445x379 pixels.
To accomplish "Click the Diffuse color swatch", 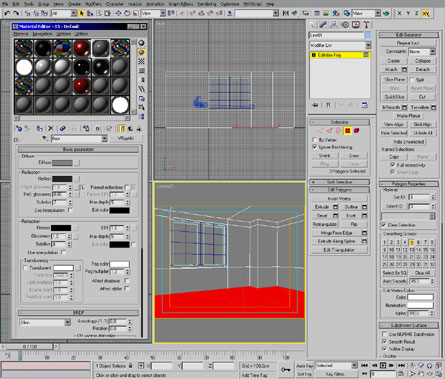I will 62,163.
